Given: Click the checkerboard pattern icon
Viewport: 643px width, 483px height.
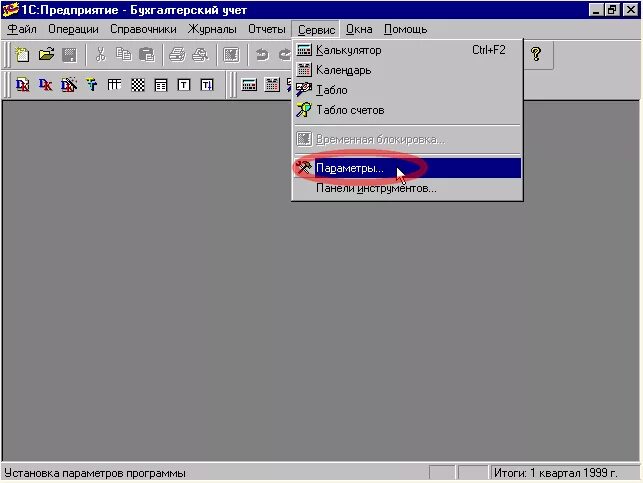Looking at the screenshot, I should (138, 85).
